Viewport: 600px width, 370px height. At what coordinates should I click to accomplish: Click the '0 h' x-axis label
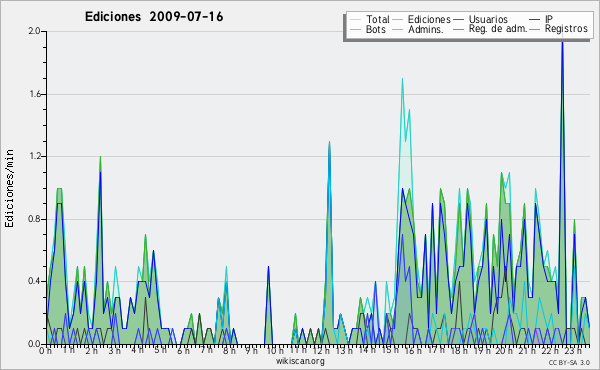point(45,351)
